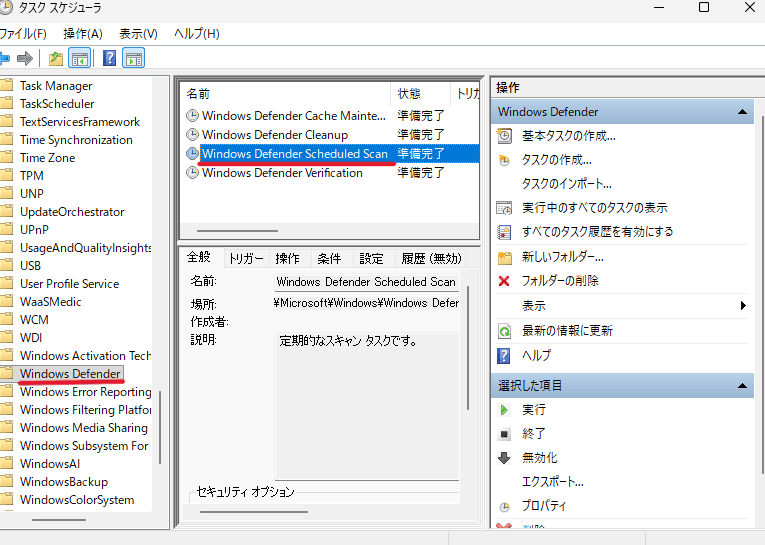Select the Windows Defender Cleanup task
Screen dimensions: 765x545
[x=275, y=135]
